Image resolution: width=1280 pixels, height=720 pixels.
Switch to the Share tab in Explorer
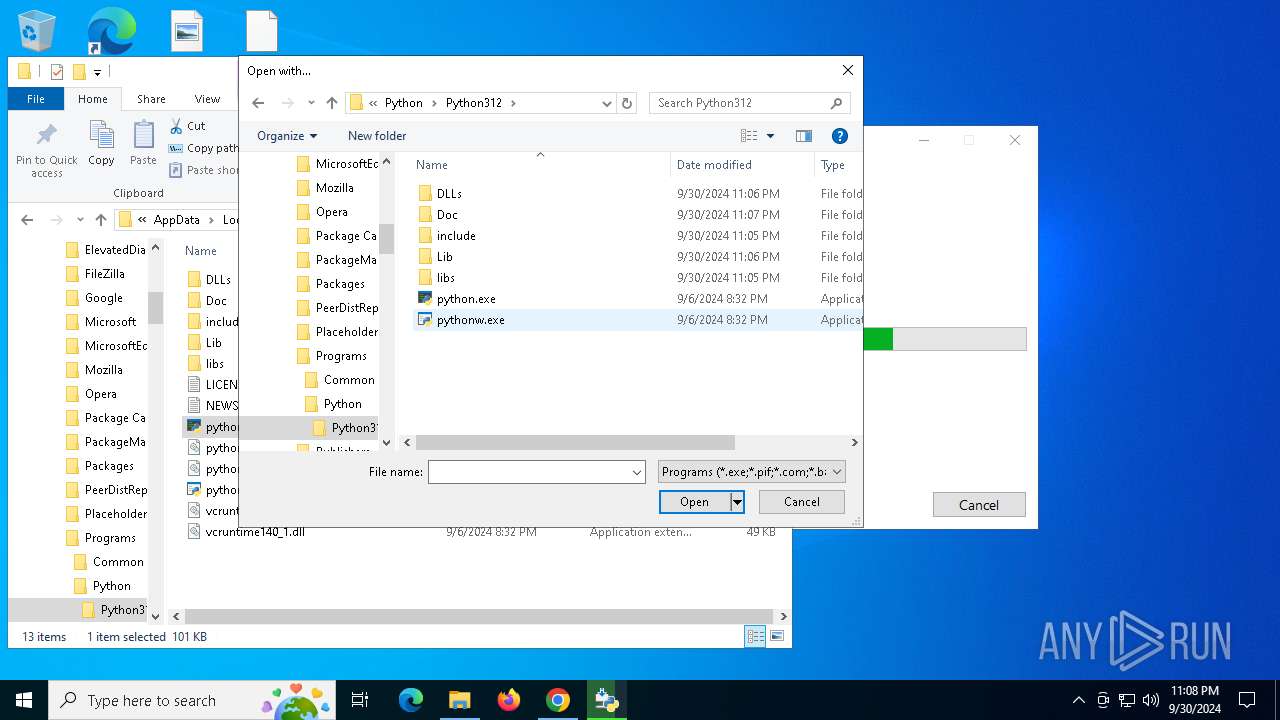(151, 99)
